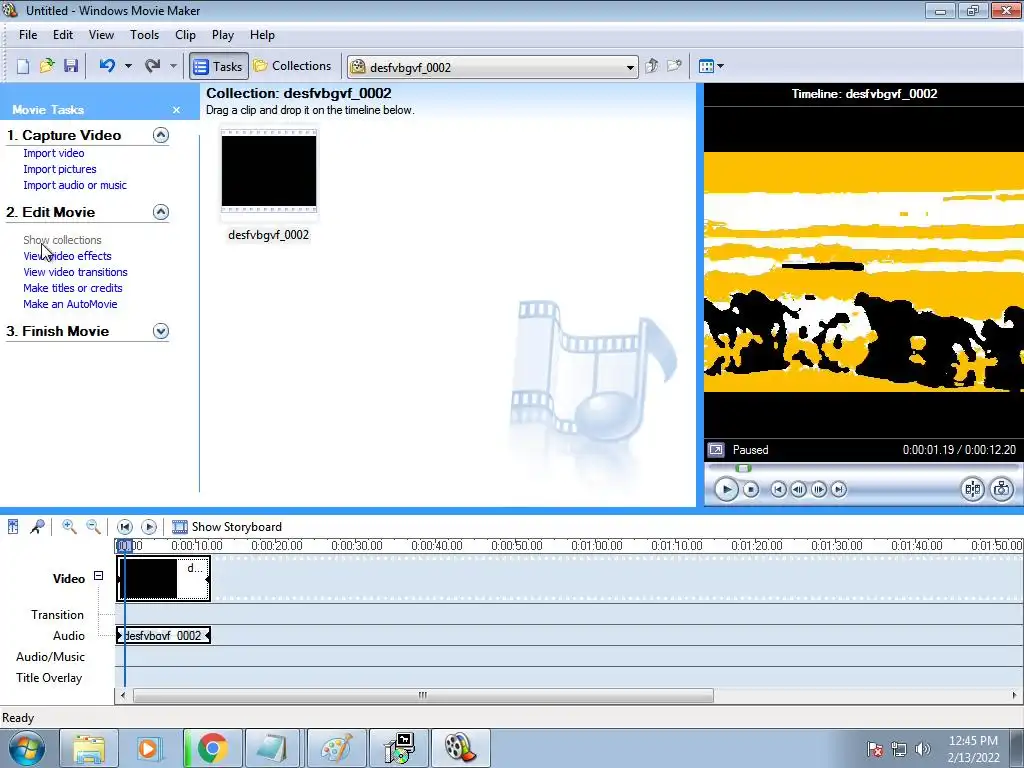Open the collection dropdown desfvbgvf_0002
Image resolution: width=1024 pixels, height=768 pixels.
click(492, 67)
